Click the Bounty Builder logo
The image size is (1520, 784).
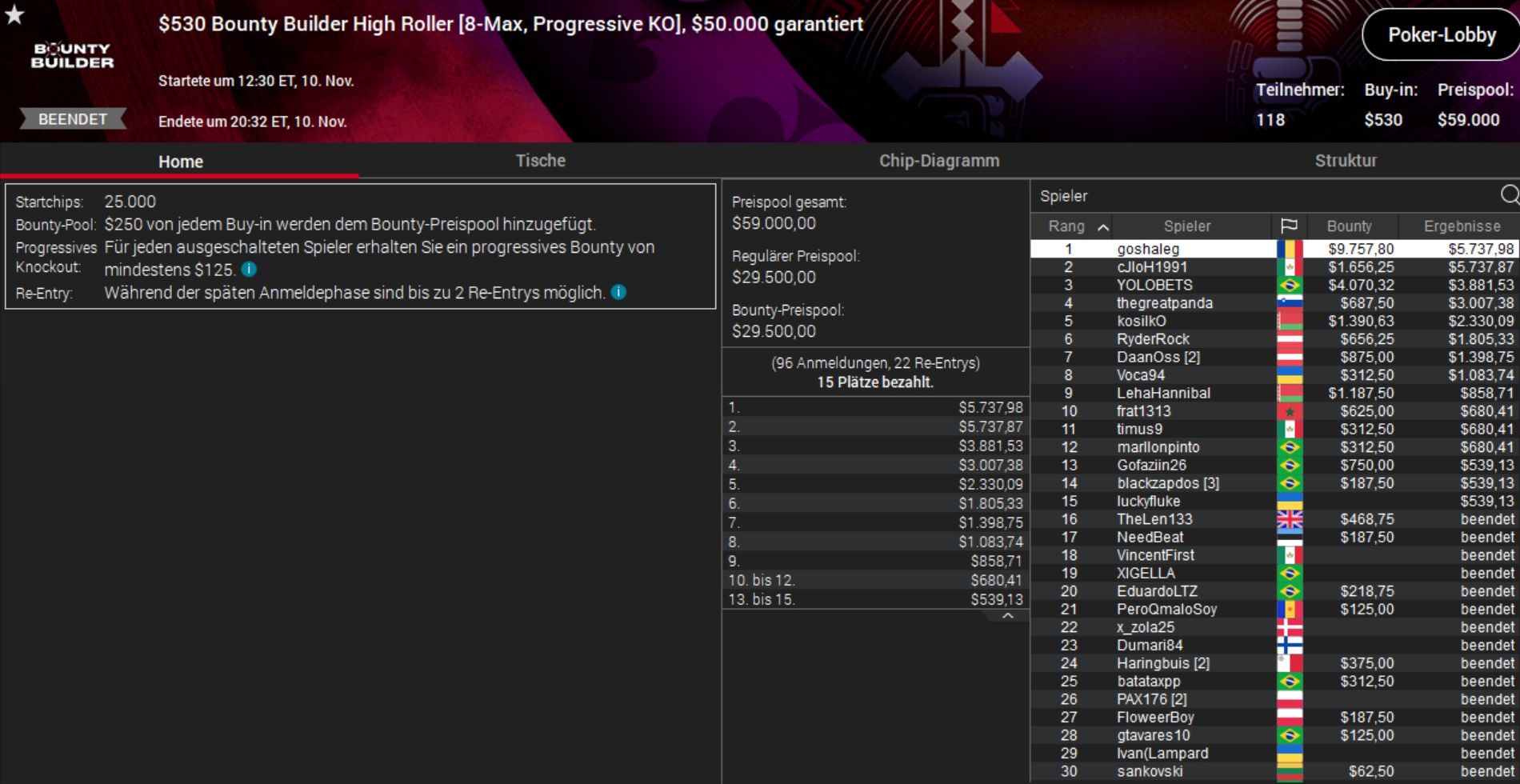click(x=72, y=55)
